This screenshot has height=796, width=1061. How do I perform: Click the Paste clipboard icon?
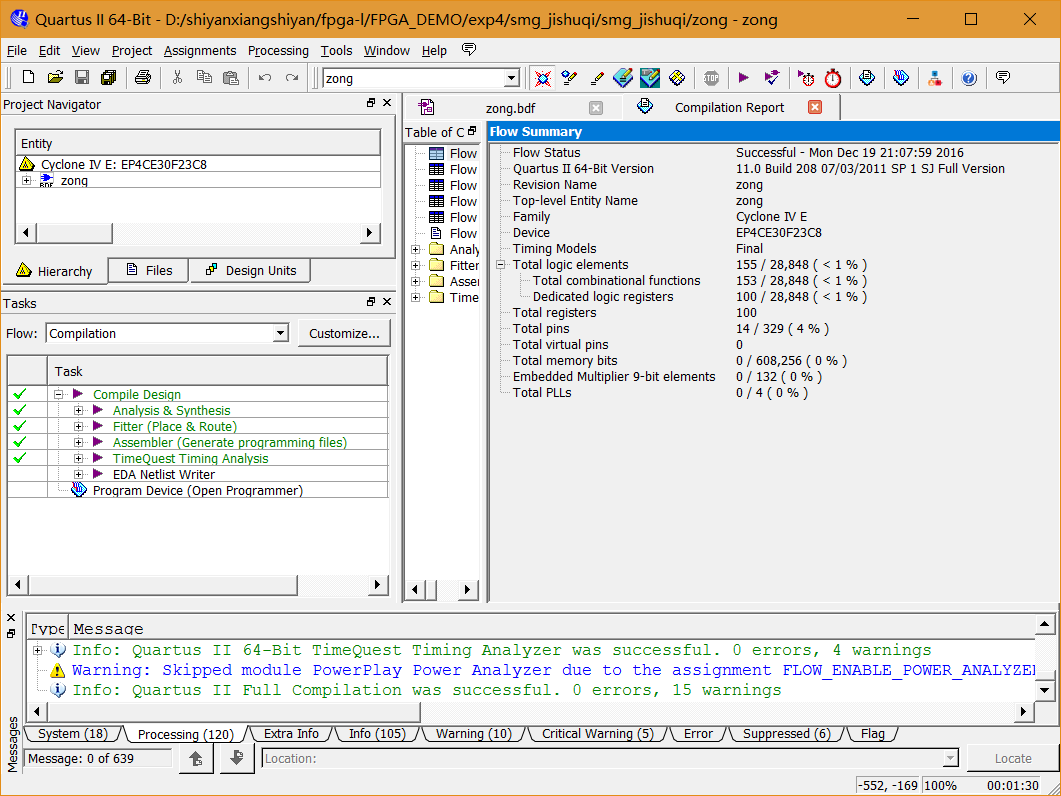click(x=231, y=77)
